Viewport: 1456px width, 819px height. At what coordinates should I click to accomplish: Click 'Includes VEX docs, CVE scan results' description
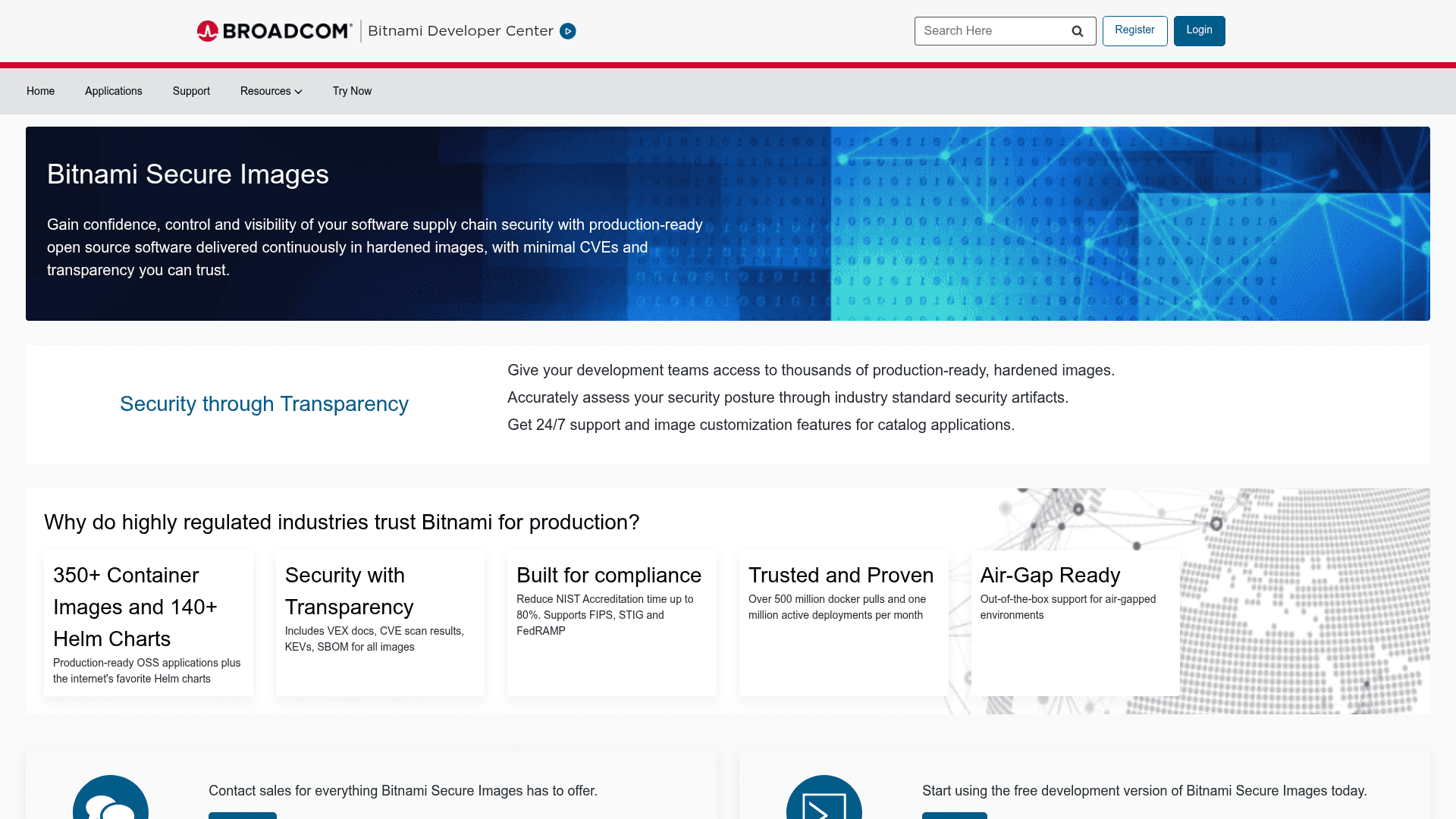tap(375, 639)
